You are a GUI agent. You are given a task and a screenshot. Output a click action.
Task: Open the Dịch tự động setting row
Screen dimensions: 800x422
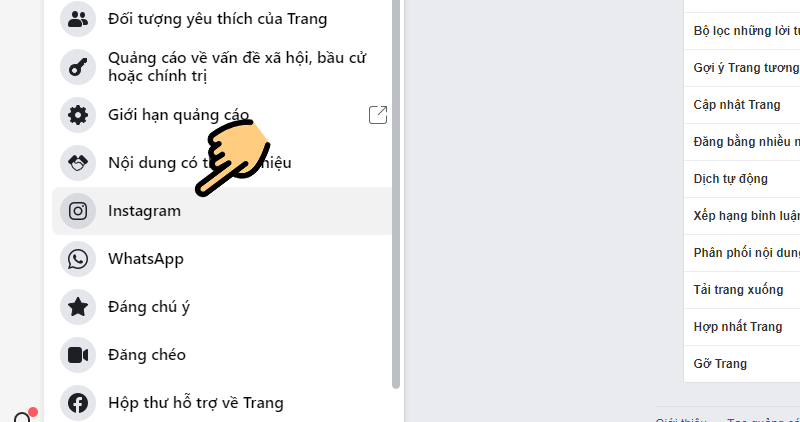click(742, 179)
